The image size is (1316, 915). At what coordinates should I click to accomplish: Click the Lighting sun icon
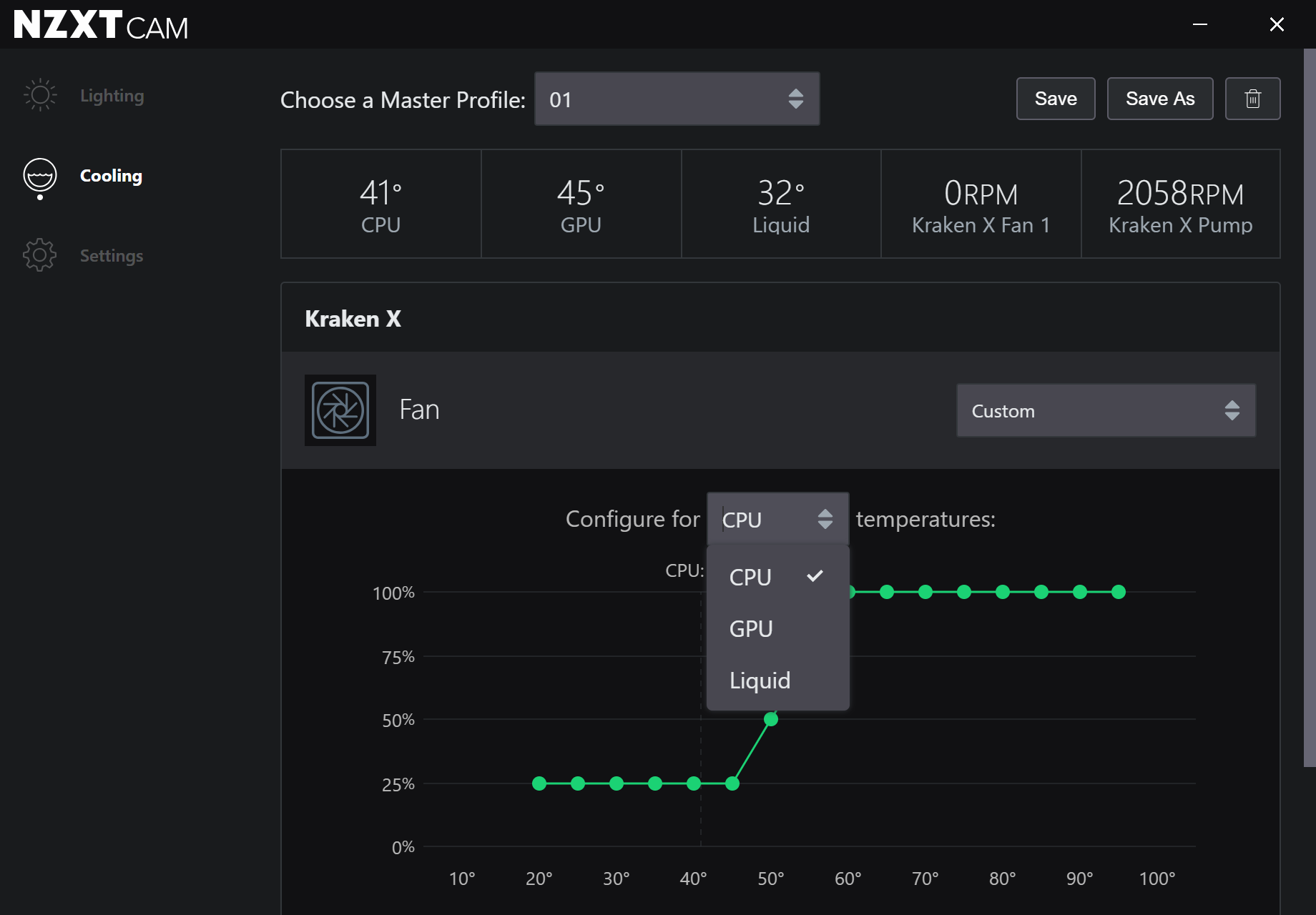[40, 95]
